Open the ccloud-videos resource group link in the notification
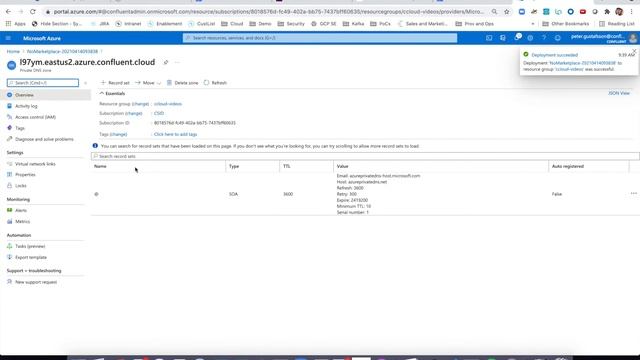The image size is (640, 360). 569,69
